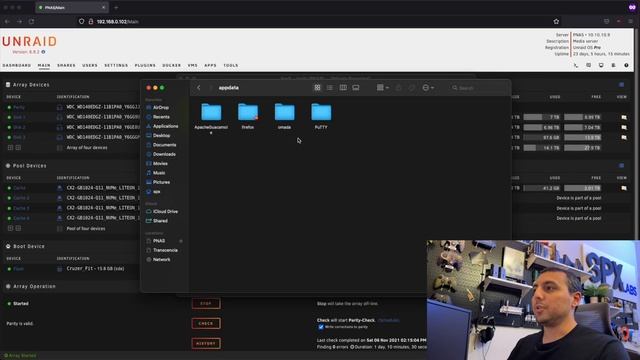Open the Unraid Dashboard tab
This screenshot has width=640, height=360.
pos(17,65)
